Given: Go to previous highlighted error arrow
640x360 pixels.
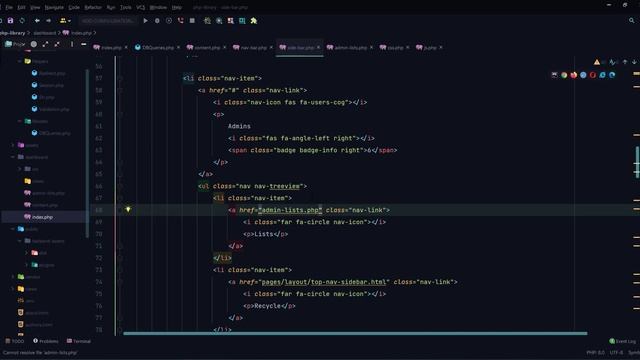Looking at the screenshot, I should pyautogui.click(x=625, y=62).
